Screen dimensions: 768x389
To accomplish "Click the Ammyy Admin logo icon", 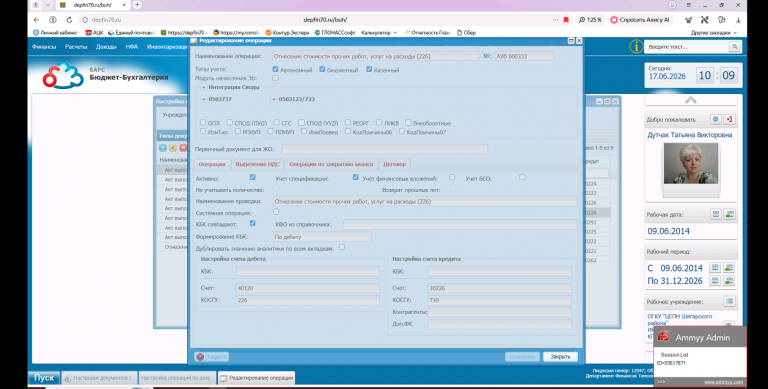I will click(x=663, y=337).
